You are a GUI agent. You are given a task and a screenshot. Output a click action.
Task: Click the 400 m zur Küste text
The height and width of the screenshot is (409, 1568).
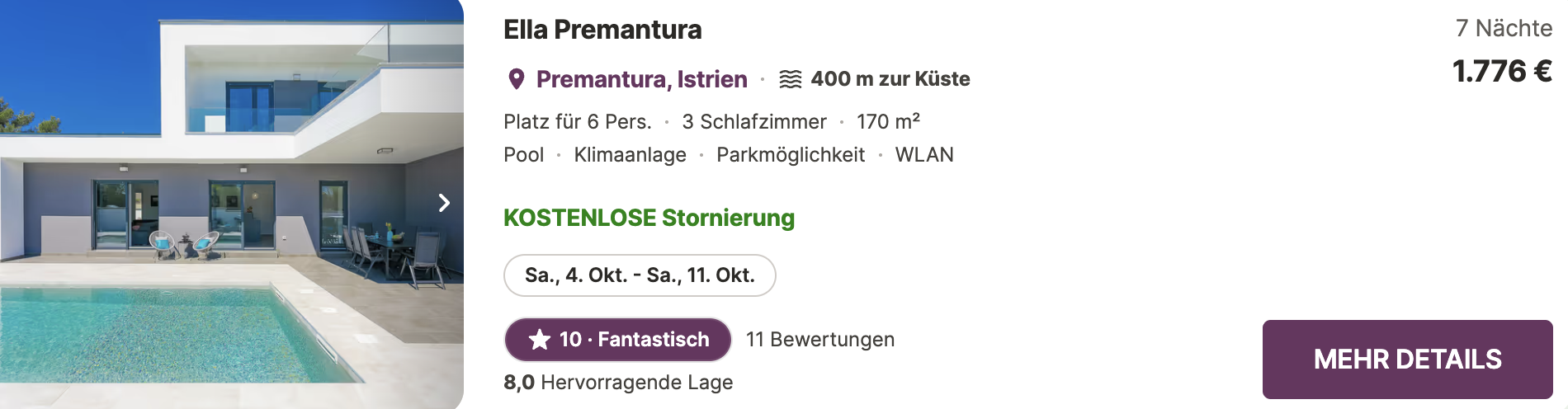pos(890,79)
